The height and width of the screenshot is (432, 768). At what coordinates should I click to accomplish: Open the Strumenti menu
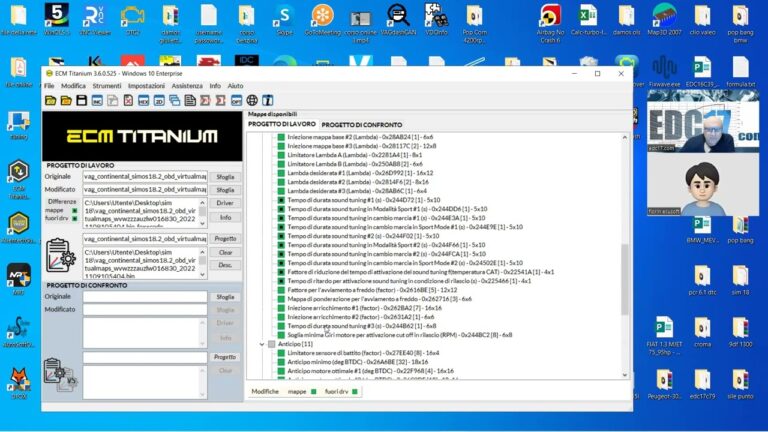[107, 86]
